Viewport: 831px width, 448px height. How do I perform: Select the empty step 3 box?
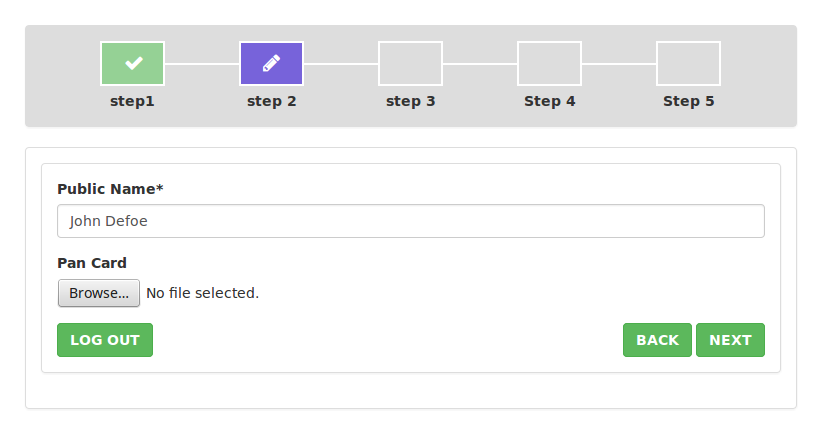click(x=410, y=63)
